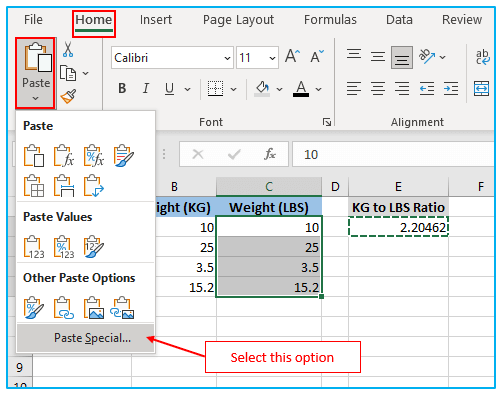Select the Format Painter brush icon
This screenshot has width=502, height=396.
(x=68, y=96)
